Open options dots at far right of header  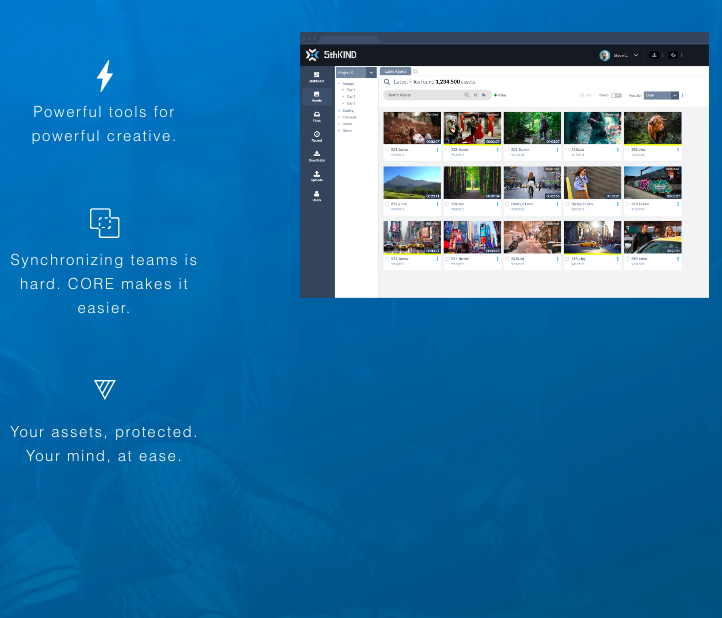[681, 55]
